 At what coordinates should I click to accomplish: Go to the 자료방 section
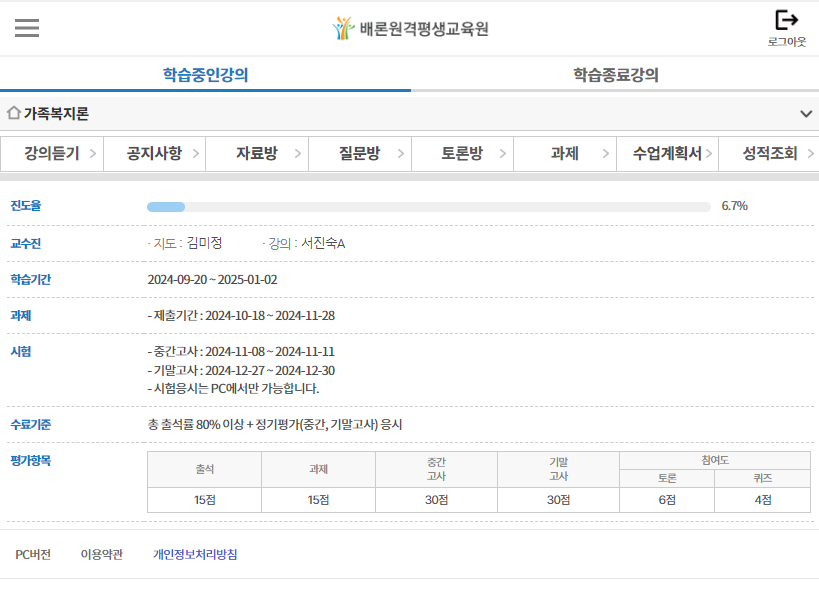click(256, 153)
